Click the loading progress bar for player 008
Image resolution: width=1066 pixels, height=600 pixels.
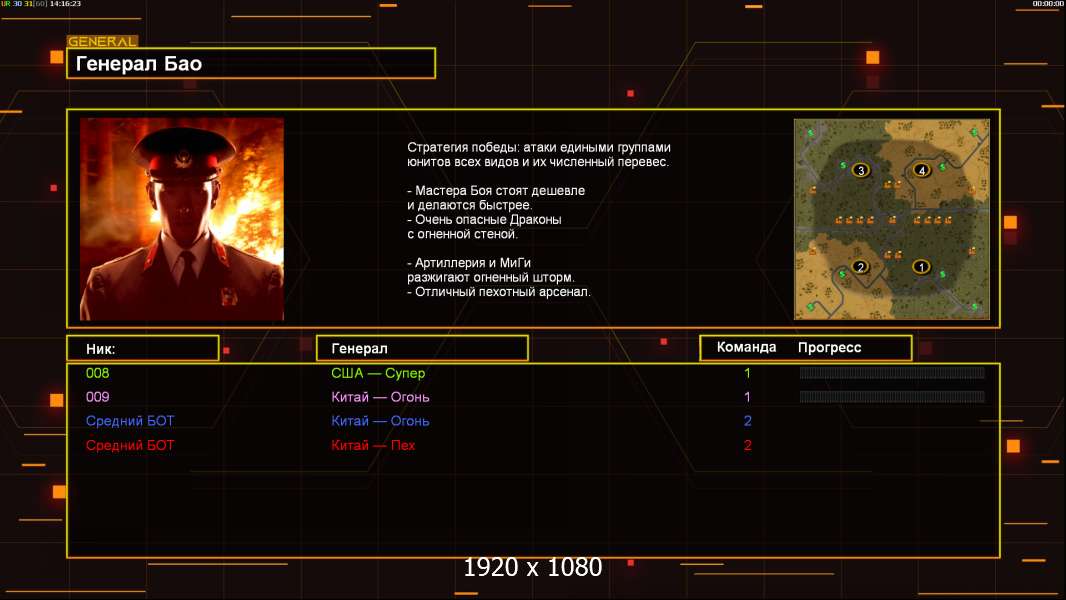click(891, 373)
